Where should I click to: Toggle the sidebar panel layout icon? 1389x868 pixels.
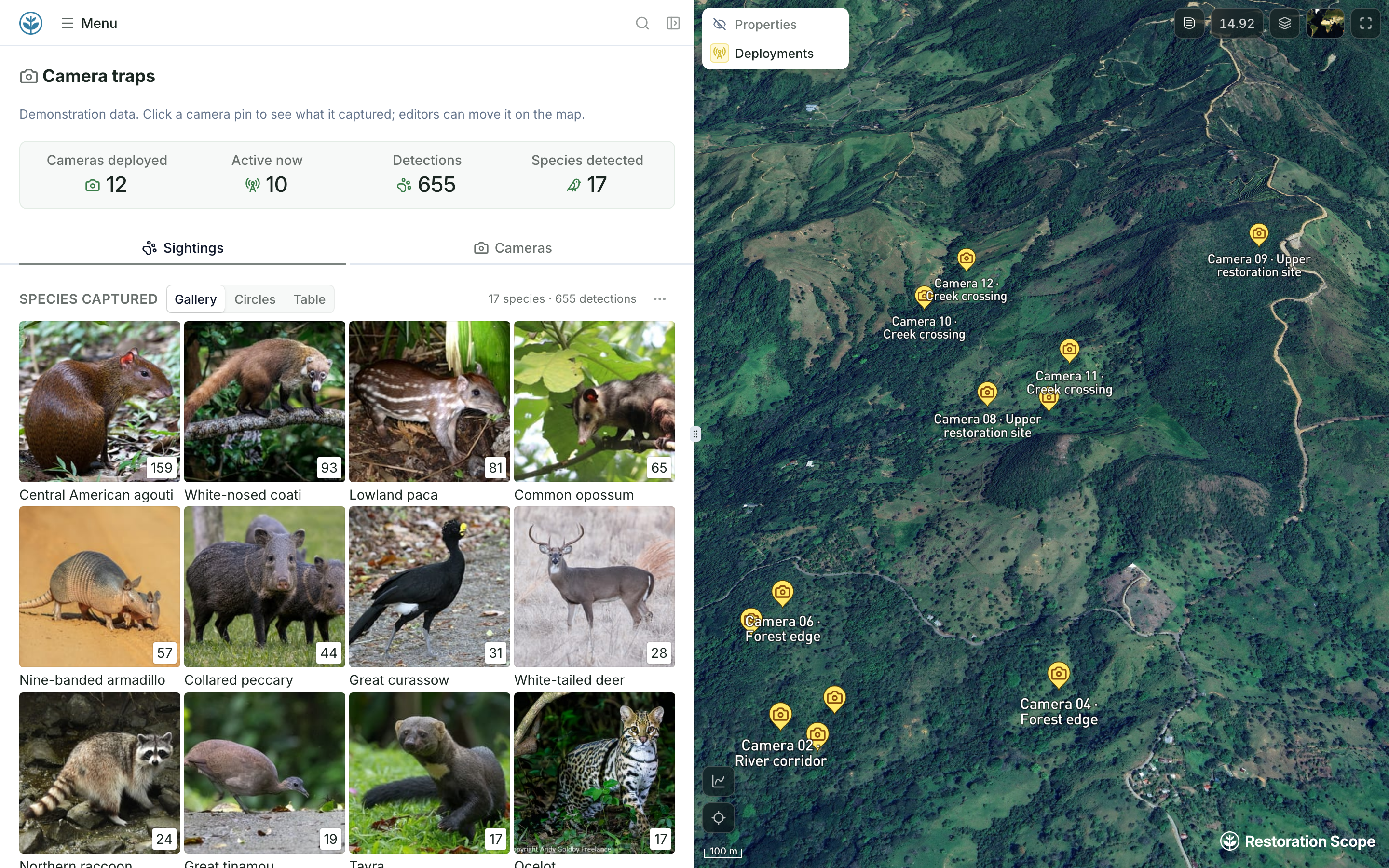click(x=673, y=23)
